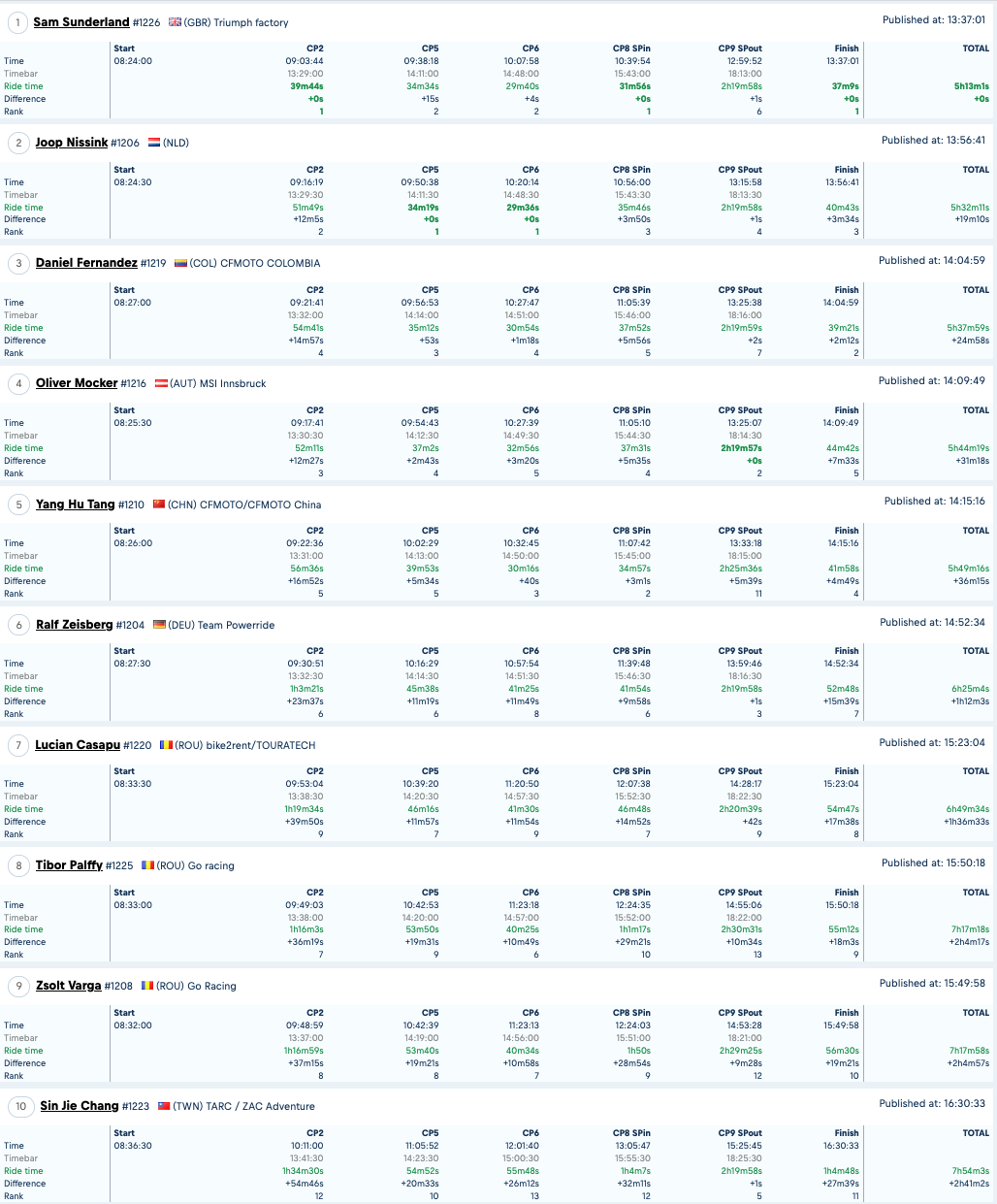Follow the Oliver Mocker name link
Viewport: 997px width, 1204px height.
[x=77, y=383]
